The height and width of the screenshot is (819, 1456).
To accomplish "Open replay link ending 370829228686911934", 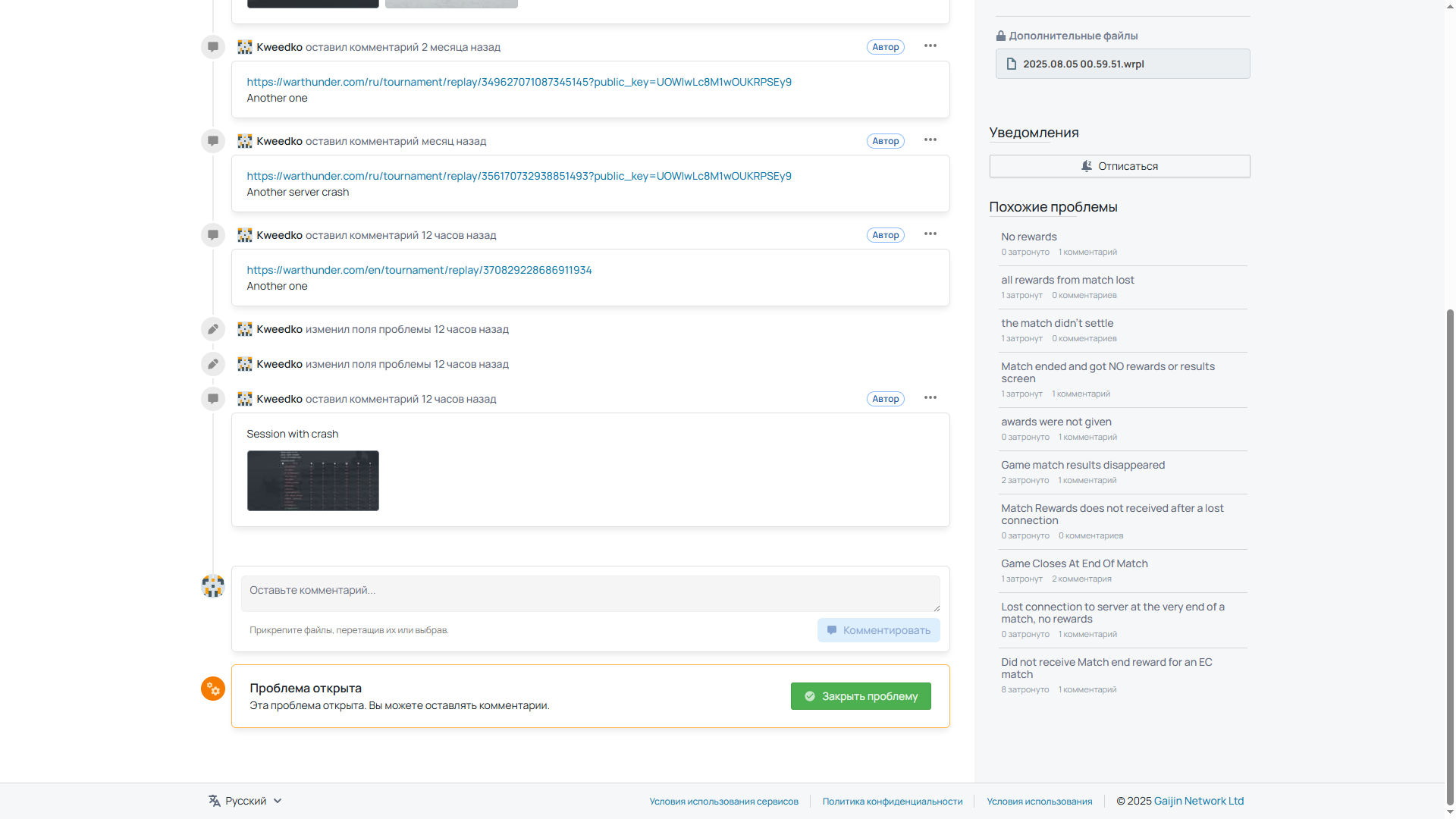I will 419,270.
